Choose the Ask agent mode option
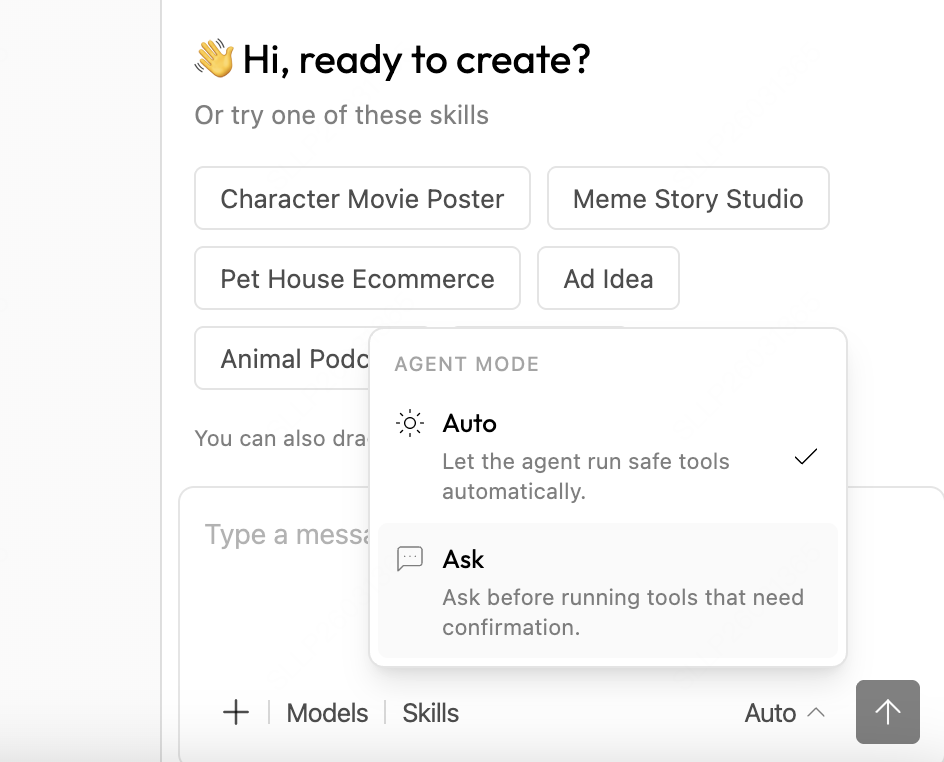The height and width of the screenshot is (762, 944). point(607,591)
